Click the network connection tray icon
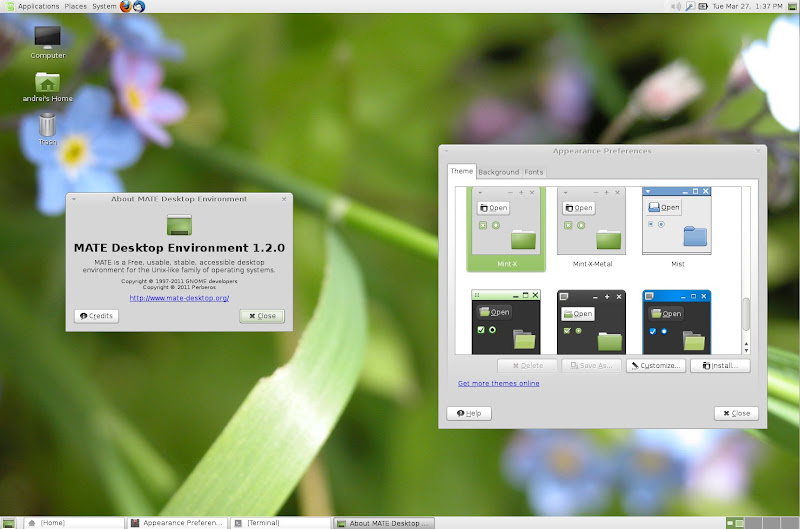The height and width of the screenshot is (529, 800). pos(689,6)
